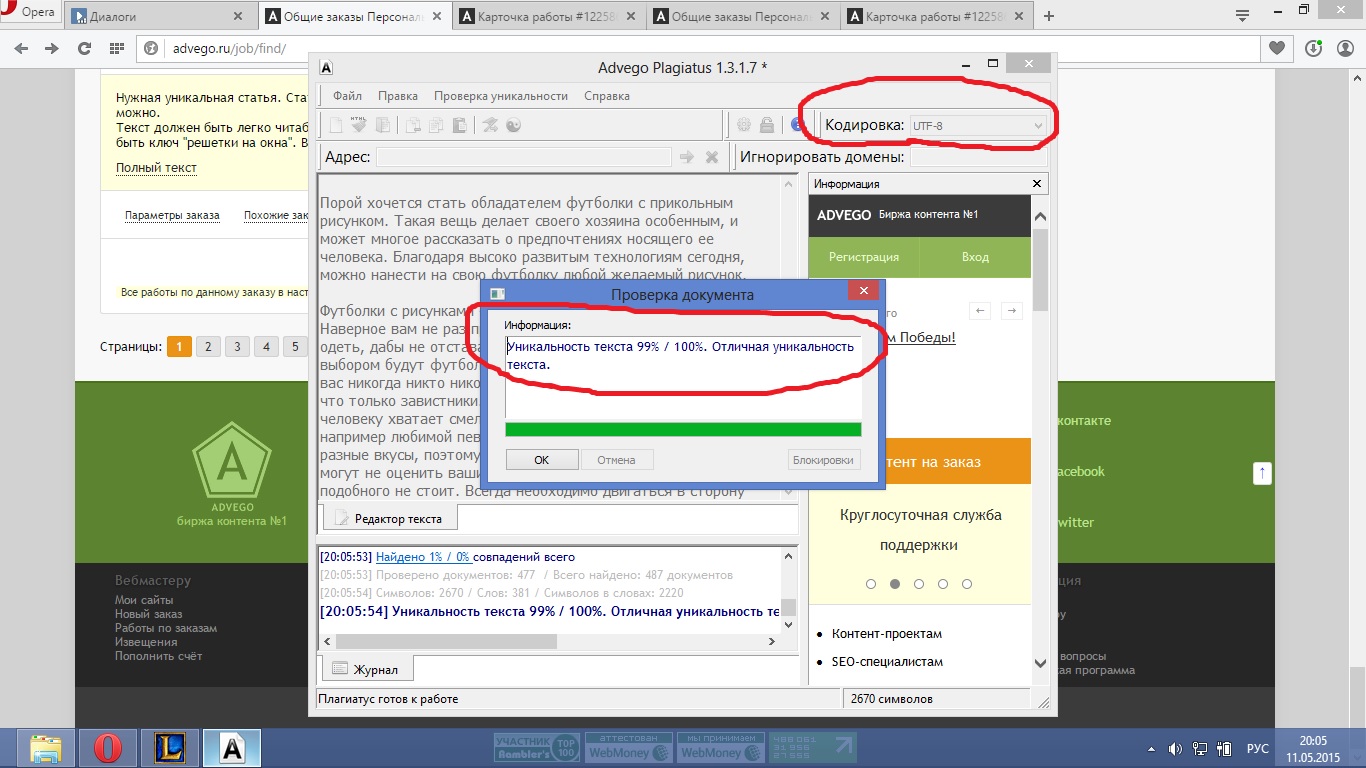This screenshot has height=768, width=1366.
Task: Click Отмена in Проверка документа dialog
Action: (x=616, y=460)
